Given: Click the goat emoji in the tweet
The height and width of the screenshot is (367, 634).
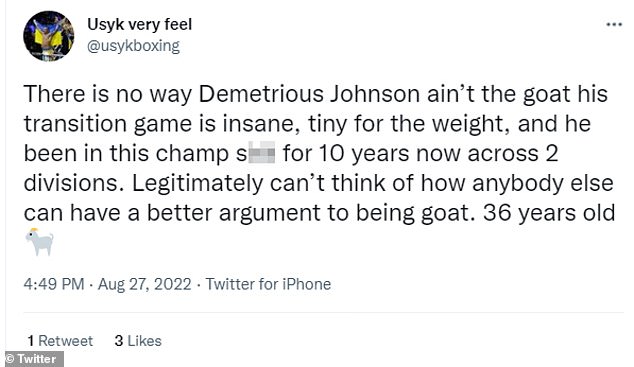Looking at the screenshot, I should coord(39,242).
